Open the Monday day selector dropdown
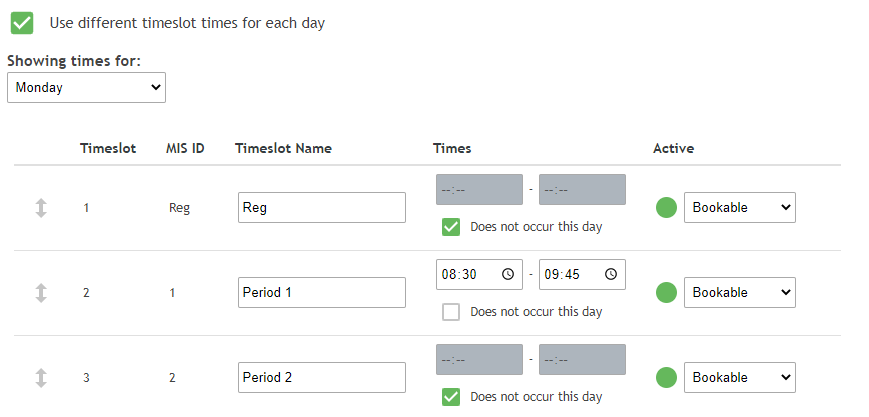Viewport: 869px width, 417px height. [86, 88]
